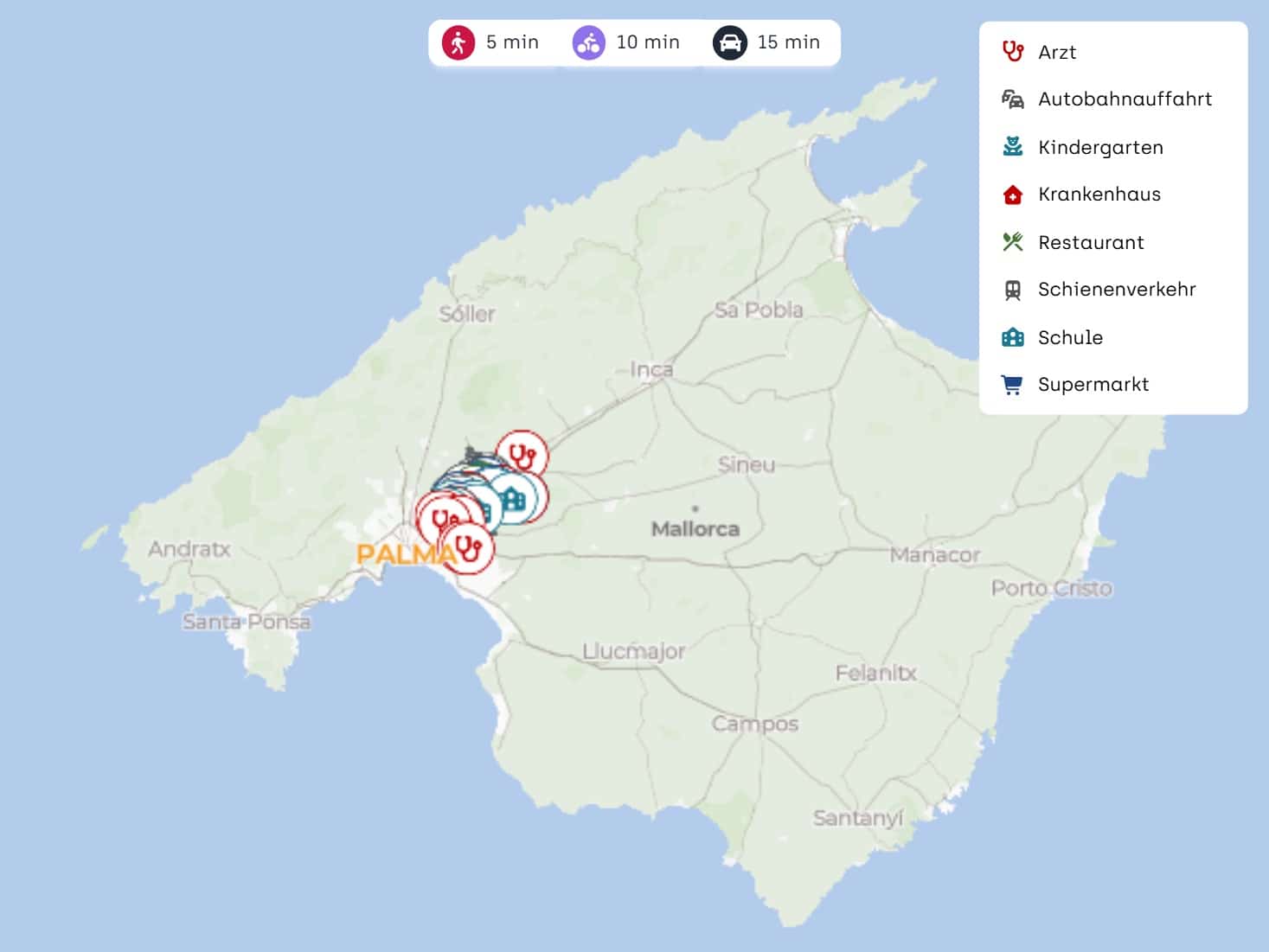Image resolution: width=1269 pixels, height=952 pixels.
Task: Click the bold Mallorca label on the map
Action: 695,529
